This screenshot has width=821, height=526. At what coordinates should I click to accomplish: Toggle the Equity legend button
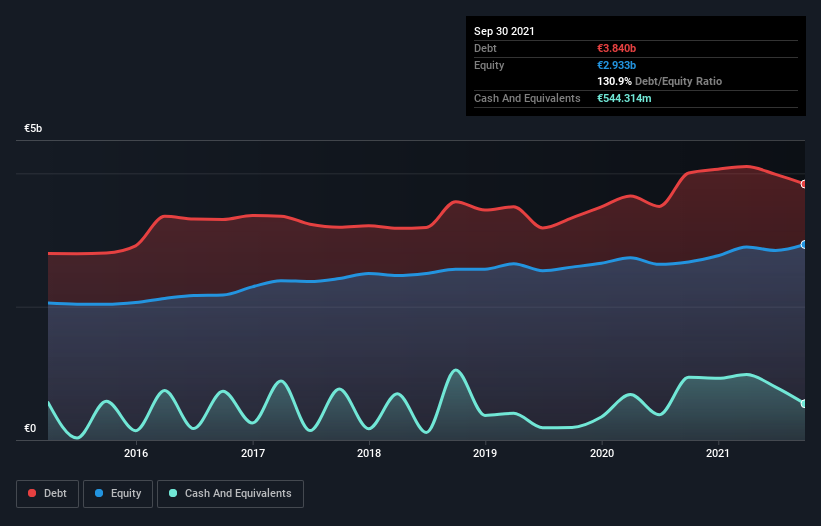click(x=118, y=494)
